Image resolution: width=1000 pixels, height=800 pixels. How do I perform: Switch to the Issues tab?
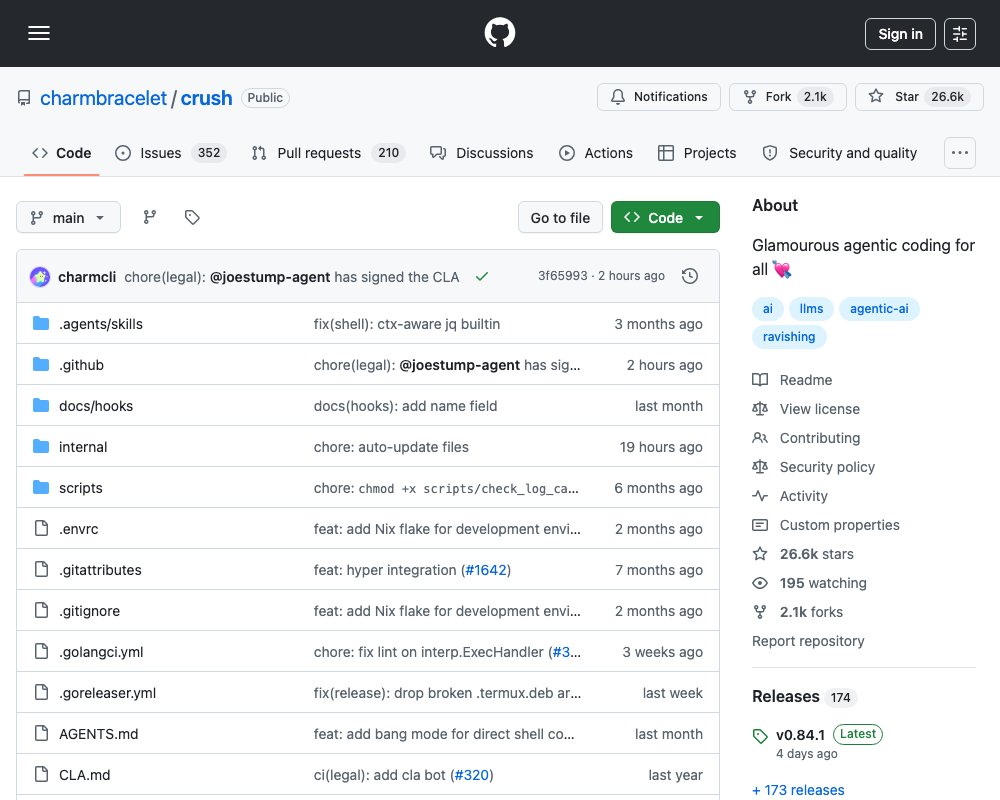(x=170, y=153)
